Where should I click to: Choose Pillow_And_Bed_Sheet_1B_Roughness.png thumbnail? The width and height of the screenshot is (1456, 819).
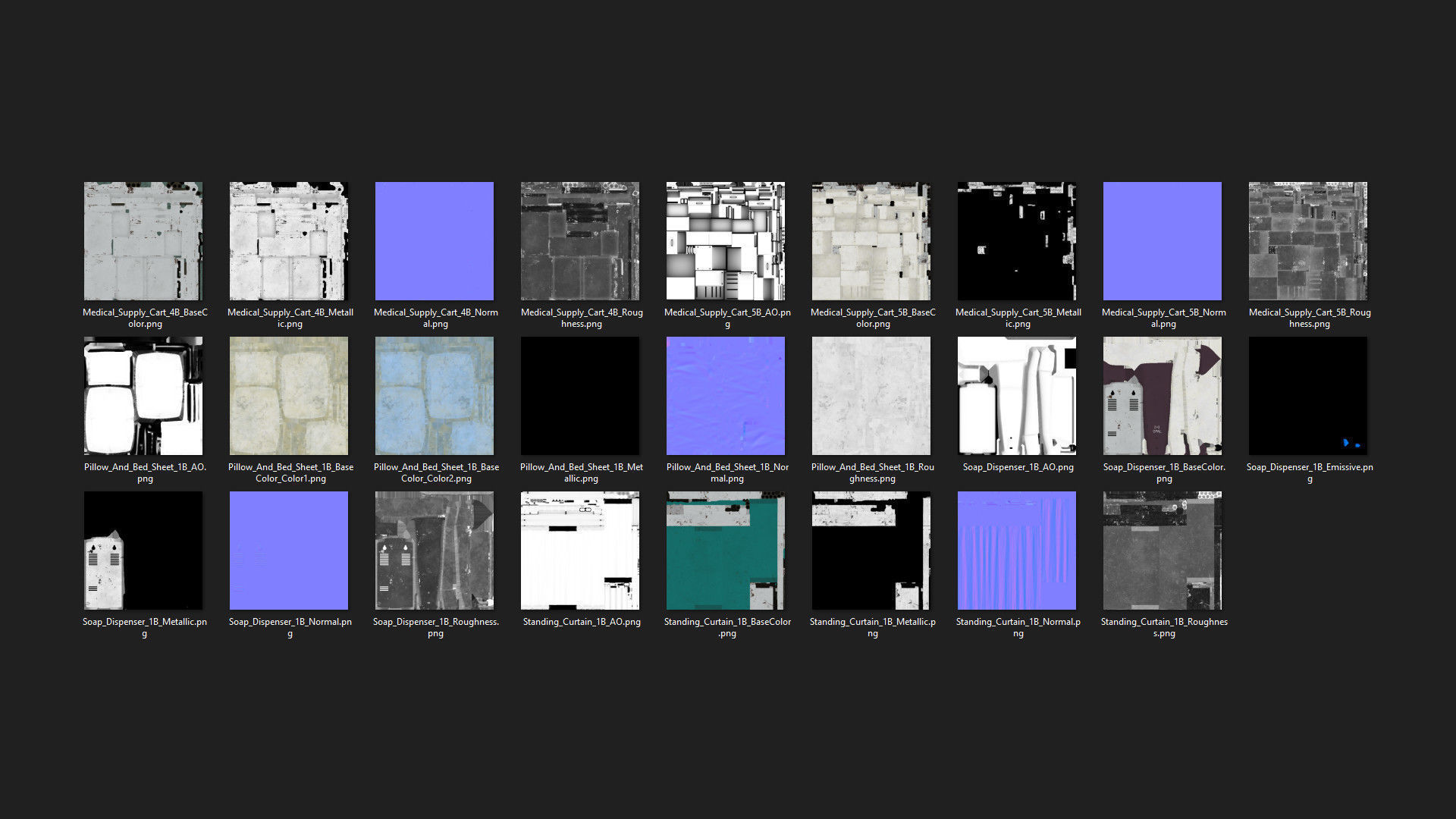point(871,396)
